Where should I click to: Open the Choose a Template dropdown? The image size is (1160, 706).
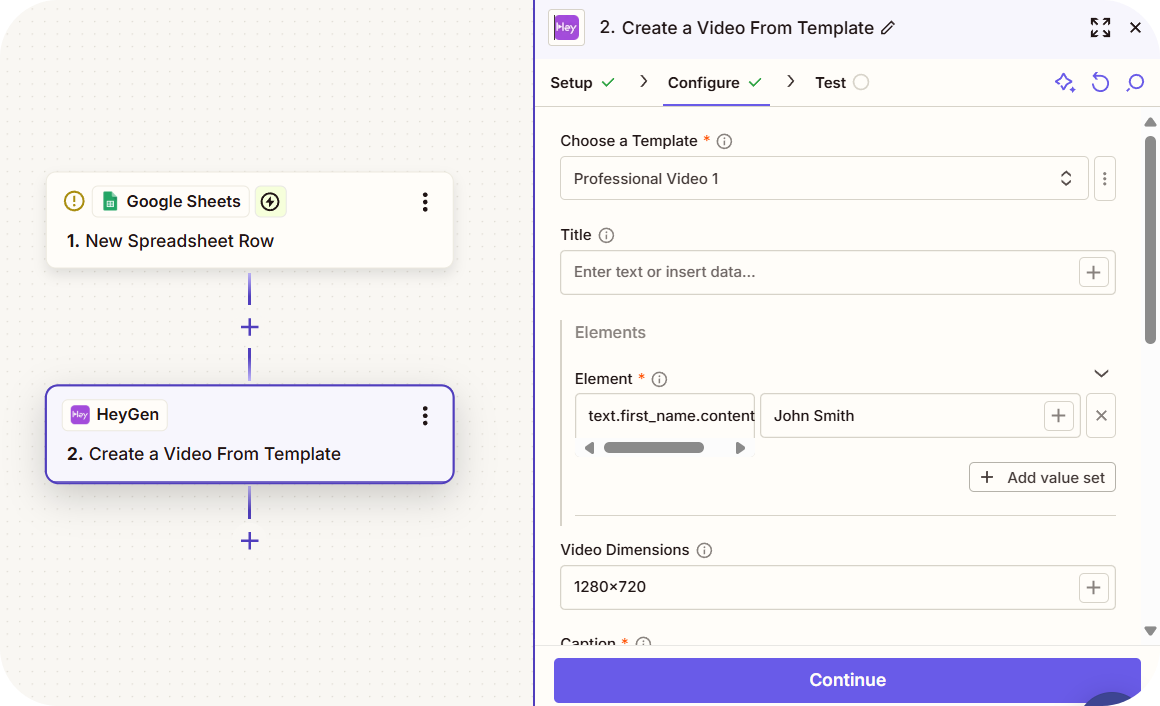[x=824, y=178]
